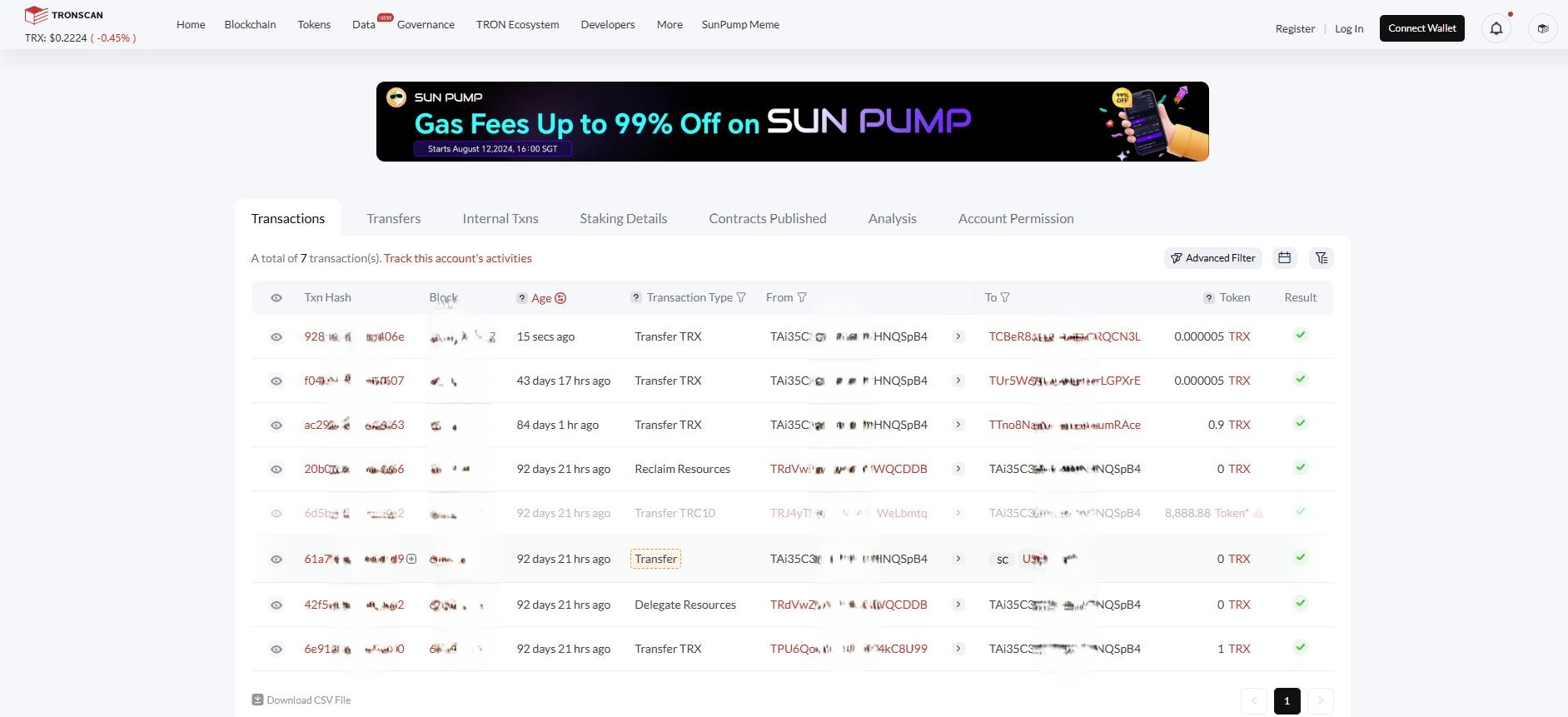This screenshot has width=1568, height=717.
Task: Open the From column filter funnel
Action: [x=802, y=297]
